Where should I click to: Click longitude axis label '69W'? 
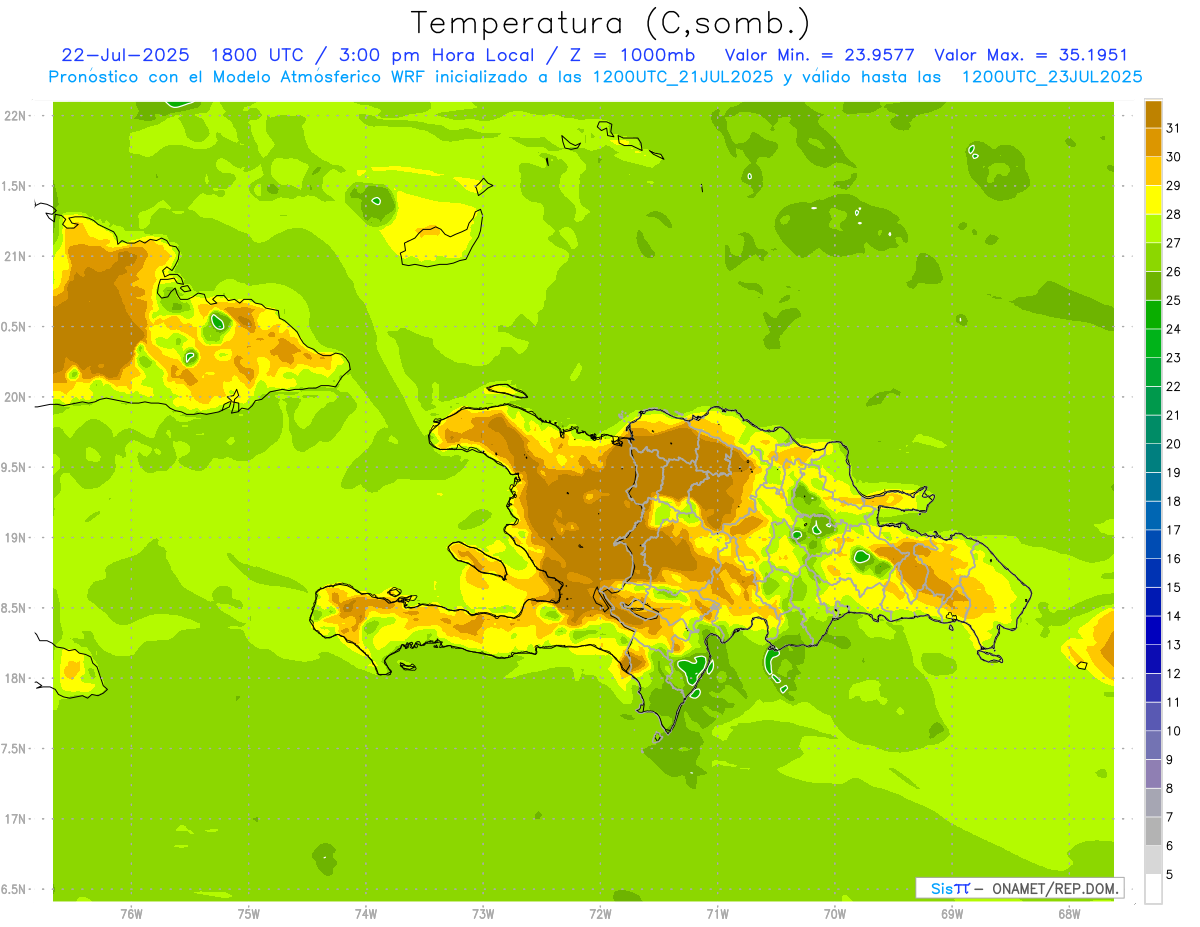coord(952,914)
